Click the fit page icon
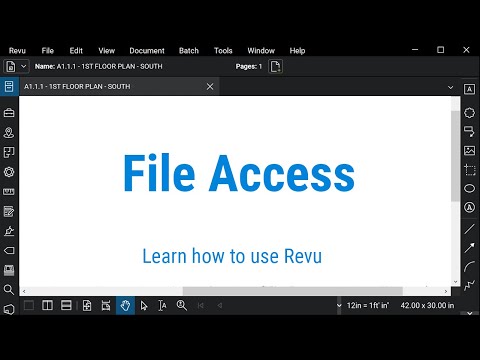The width and height of the screenshot is (480, 360). (x=87, y=305)
